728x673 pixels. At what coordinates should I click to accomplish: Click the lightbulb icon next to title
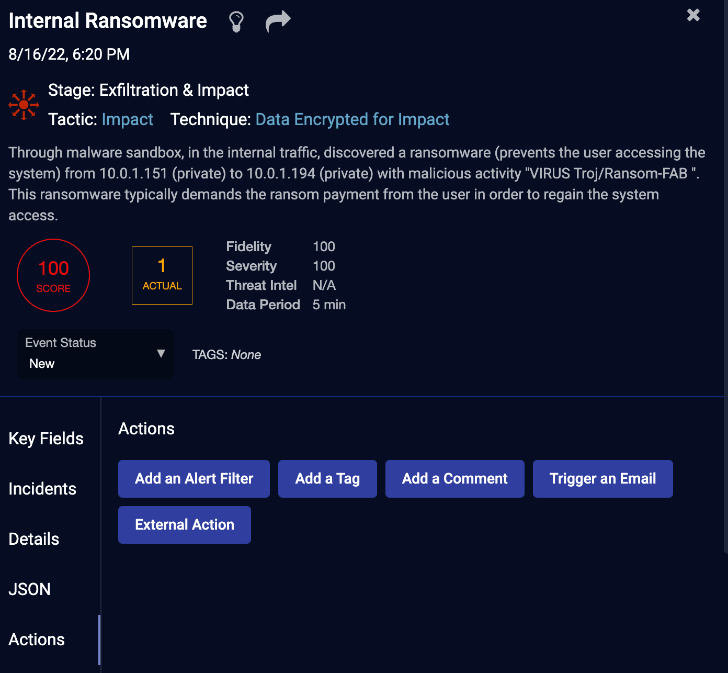pyautogui.click(x=236, y=21)
